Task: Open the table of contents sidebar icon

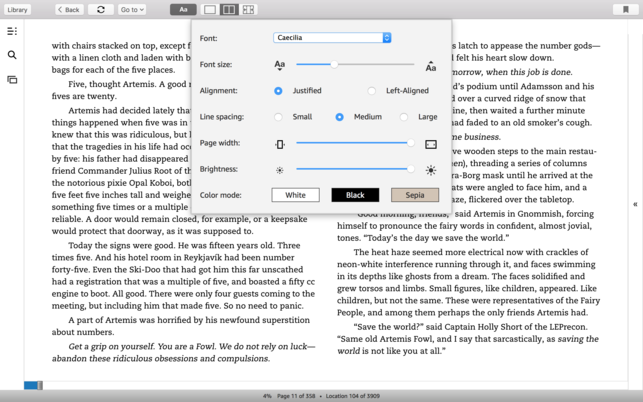Action: click(x=12, y=31)
